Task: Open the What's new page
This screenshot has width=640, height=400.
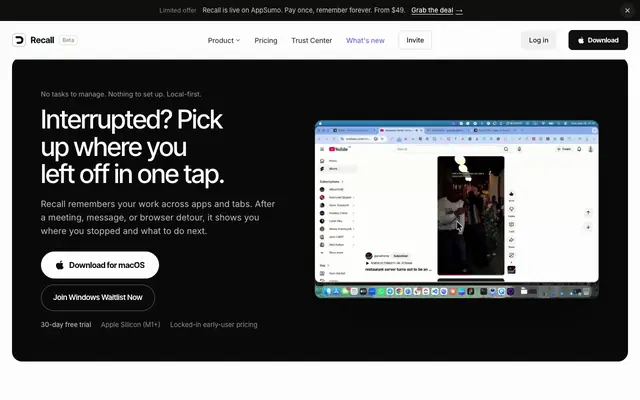Action: tap(365, 40)
